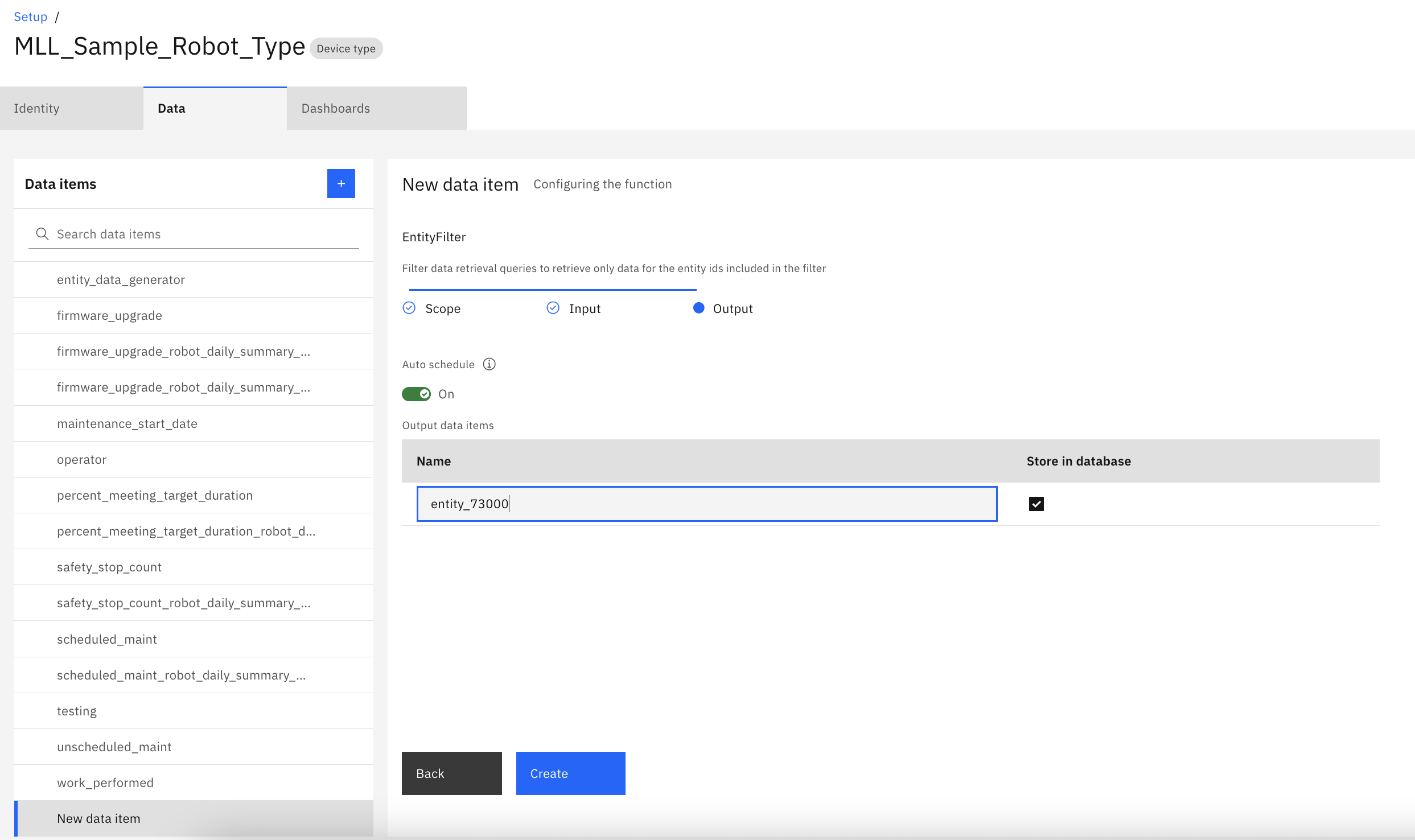
Task: Follow the Setup breadcrumb link
Action: point(31,17)
